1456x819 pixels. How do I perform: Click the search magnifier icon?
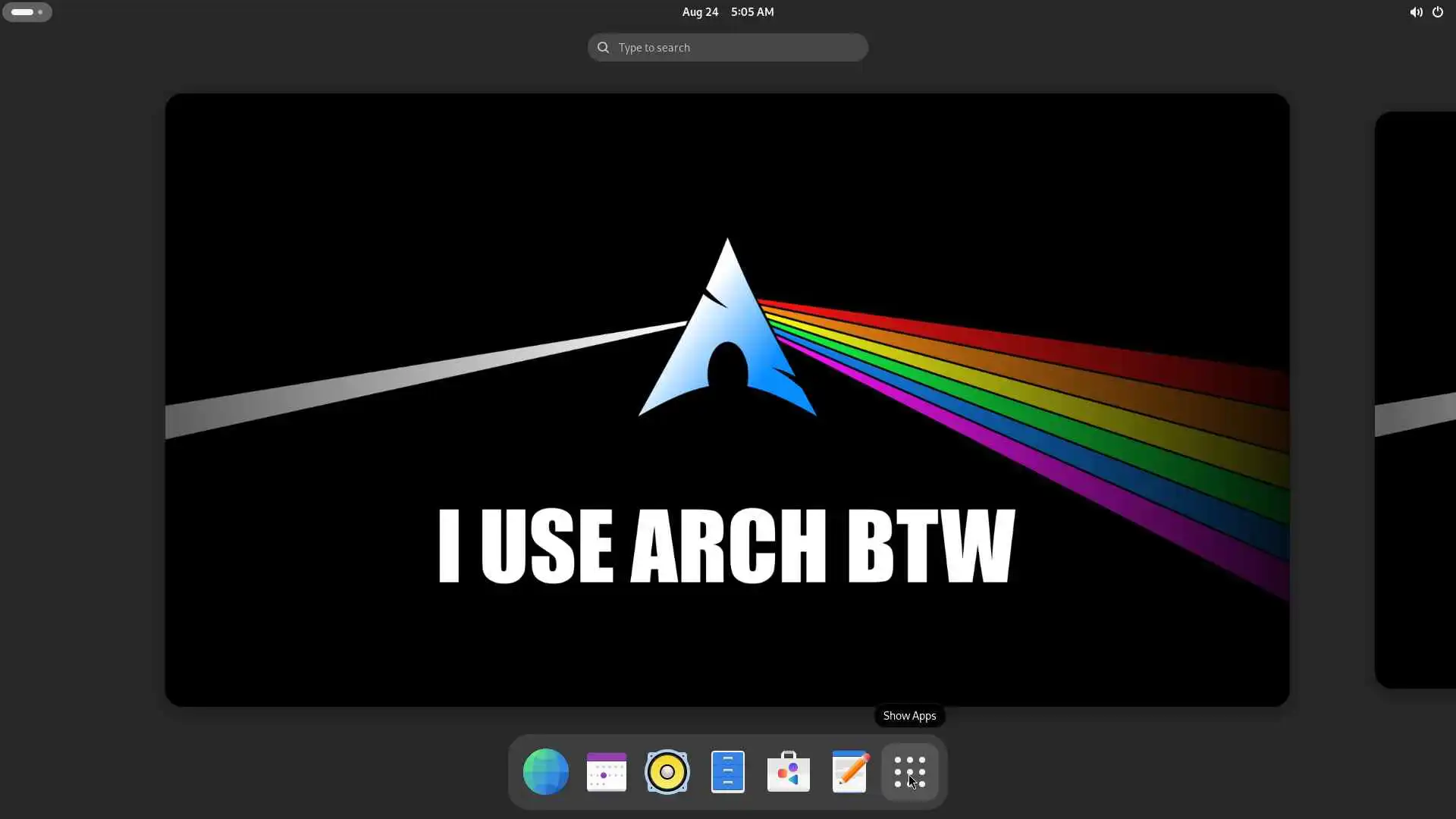click(x=603, y=48)
